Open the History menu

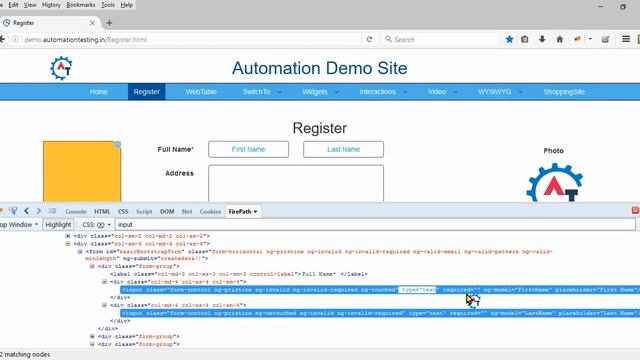(x=51, y=5)
